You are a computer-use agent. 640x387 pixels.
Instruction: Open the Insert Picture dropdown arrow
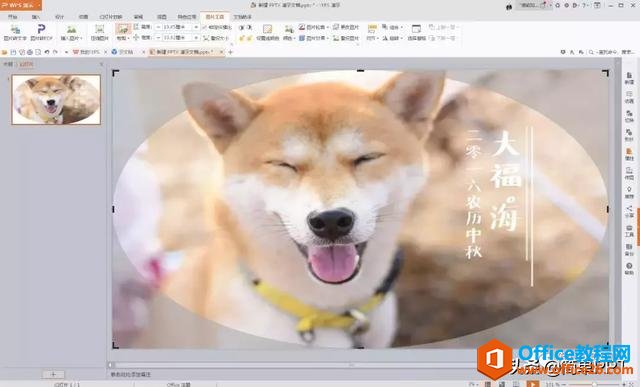click(x=81, y=38)
